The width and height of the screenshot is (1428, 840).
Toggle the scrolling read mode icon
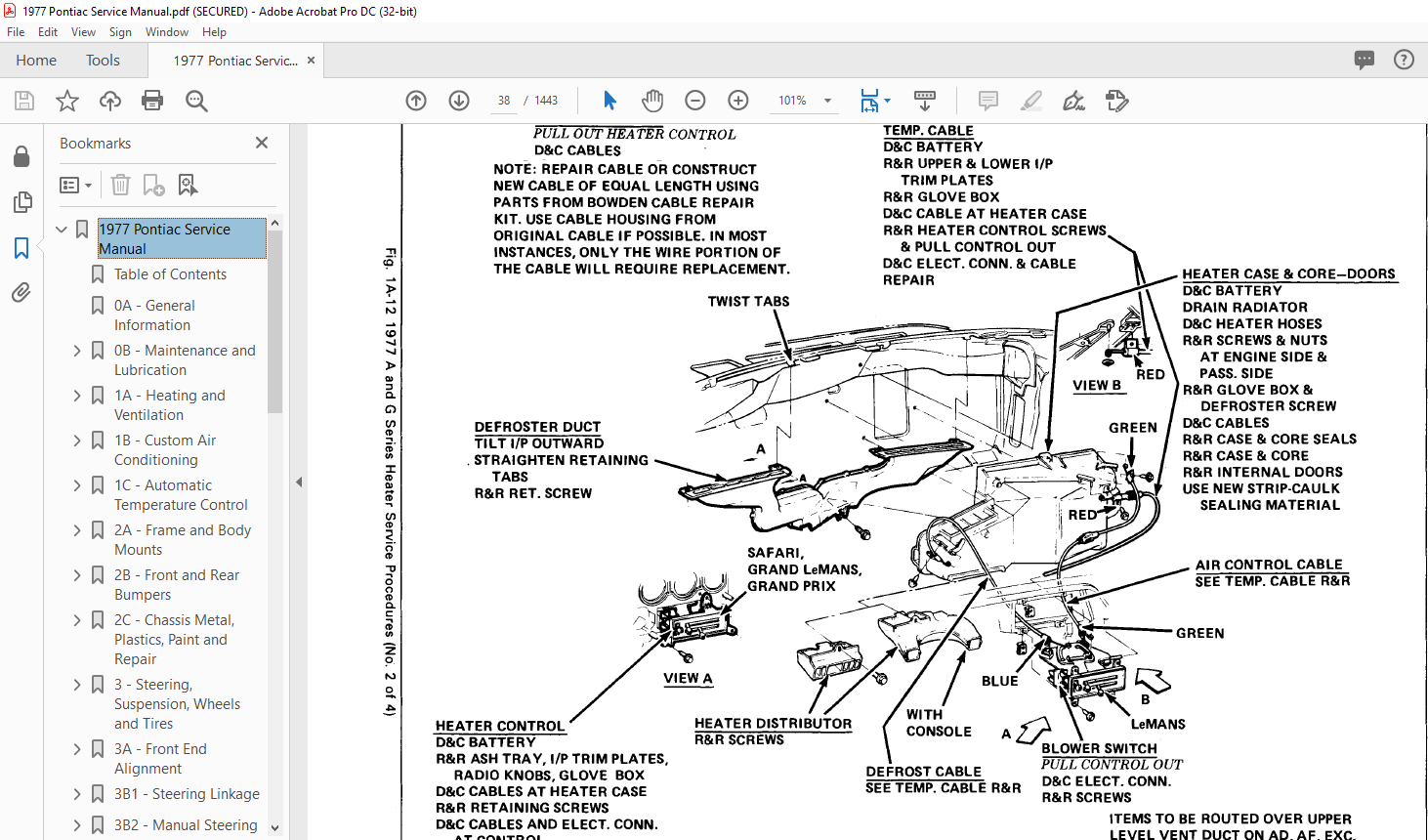[924, 101]
